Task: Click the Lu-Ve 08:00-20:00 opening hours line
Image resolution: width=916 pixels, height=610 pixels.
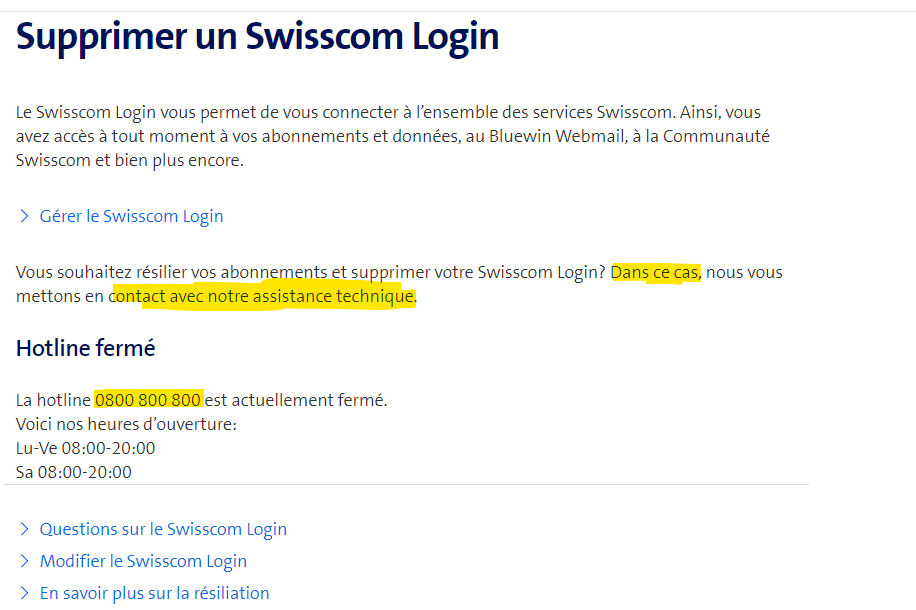Action: (x=85, y=448)
